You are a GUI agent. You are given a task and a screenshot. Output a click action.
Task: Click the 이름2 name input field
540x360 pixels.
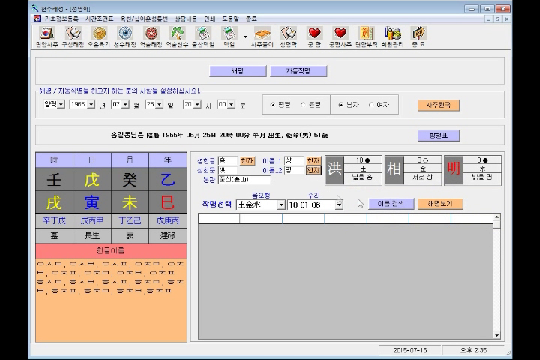coord(294,170)
